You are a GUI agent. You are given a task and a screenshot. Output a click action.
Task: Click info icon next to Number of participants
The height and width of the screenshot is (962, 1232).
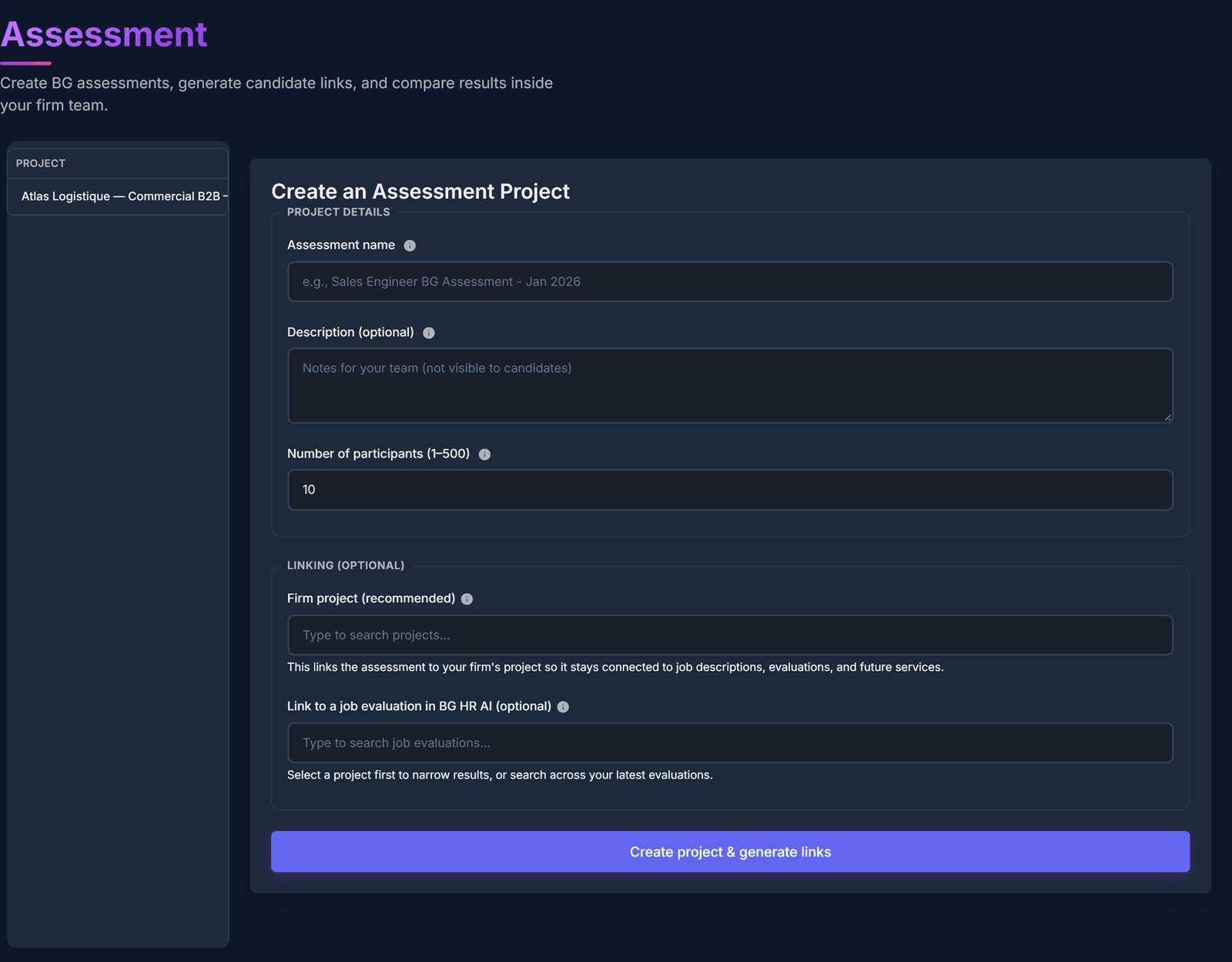[484, 454]
